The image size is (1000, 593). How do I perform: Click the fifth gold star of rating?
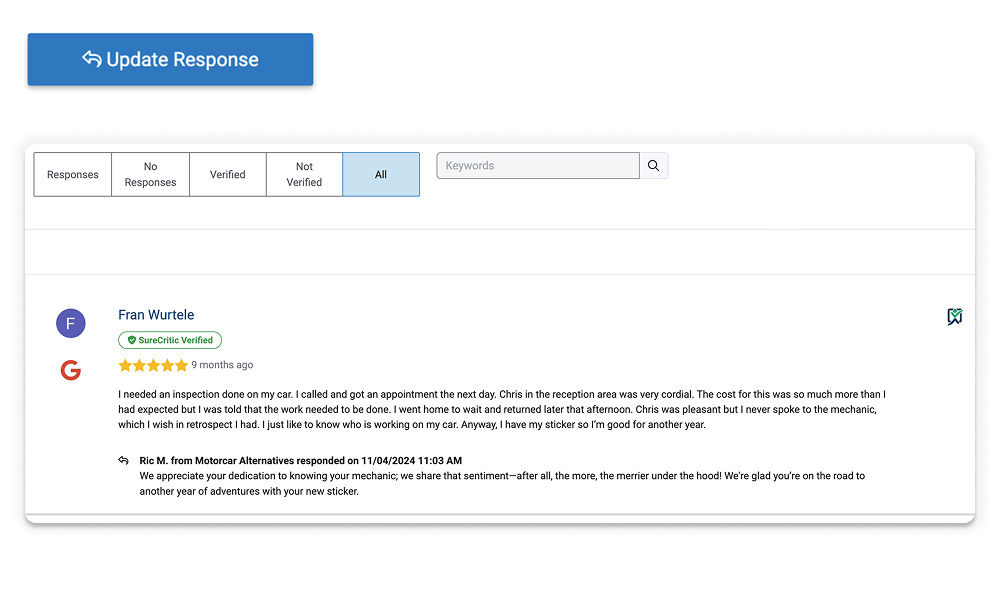[x=181, y=366]
